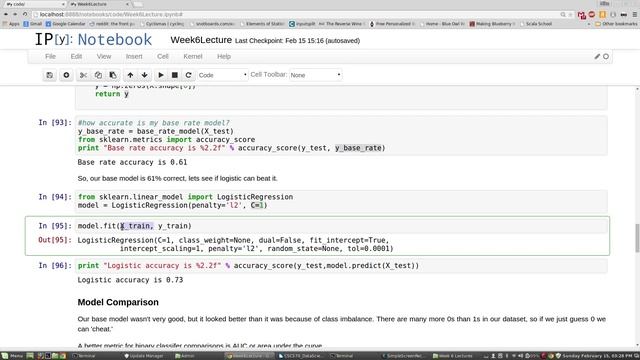The image size is (640, 360).
Task: Click the red Adblock extension icon
Action: (x=592, y=14)
